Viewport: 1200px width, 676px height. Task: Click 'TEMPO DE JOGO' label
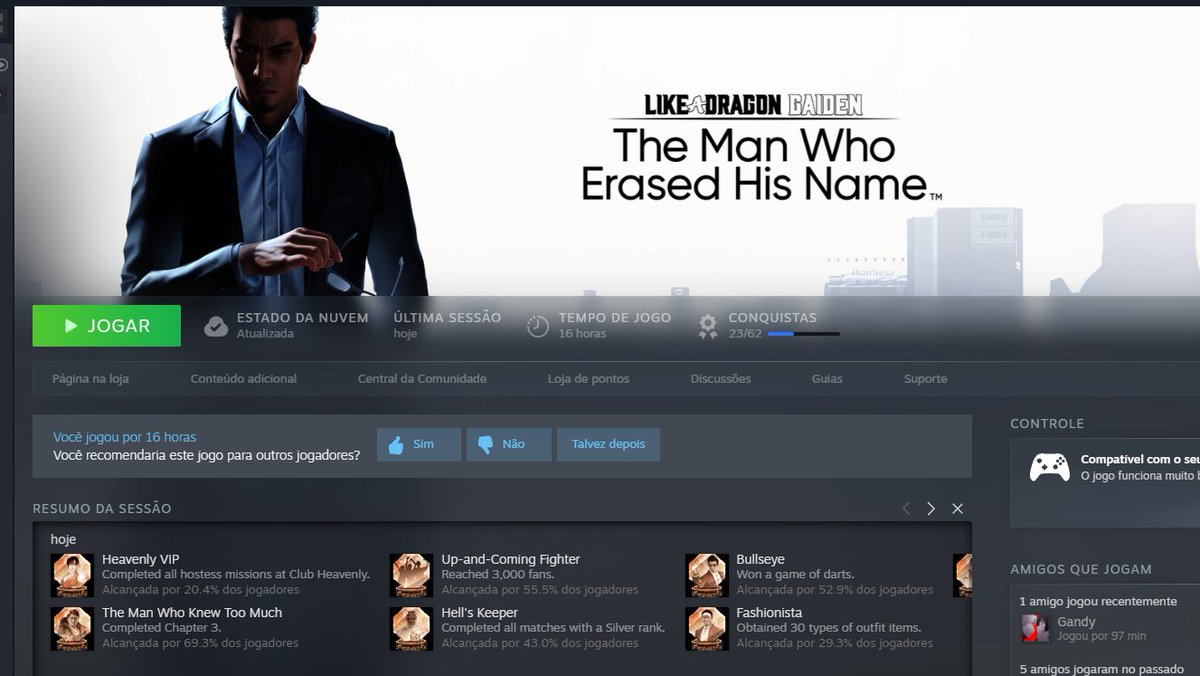(615, 318)
